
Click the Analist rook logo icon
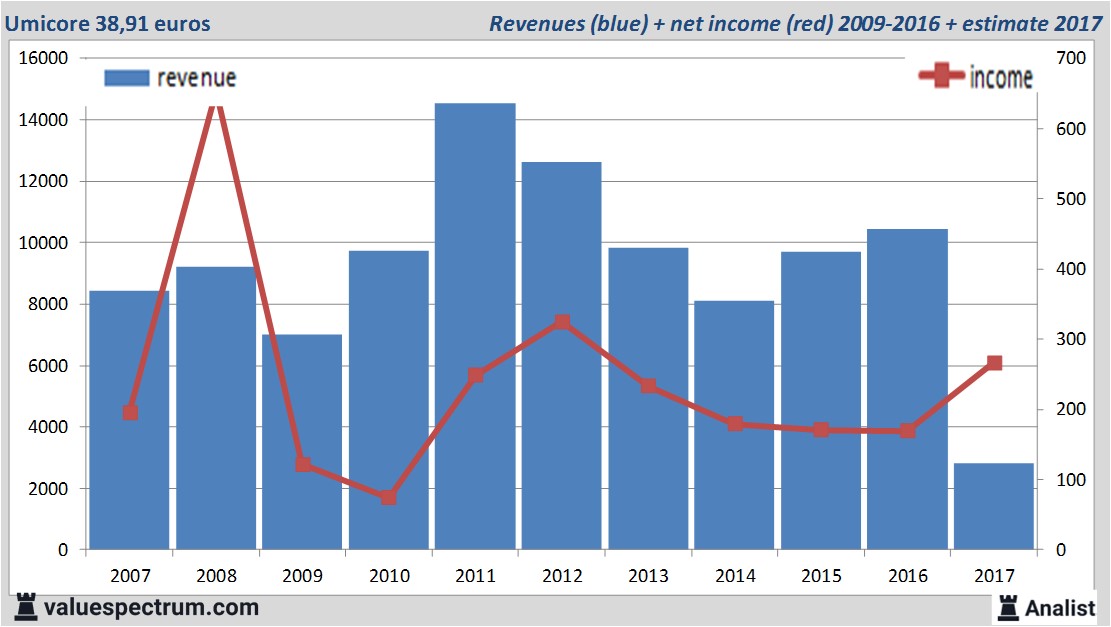click(1008, 608)
